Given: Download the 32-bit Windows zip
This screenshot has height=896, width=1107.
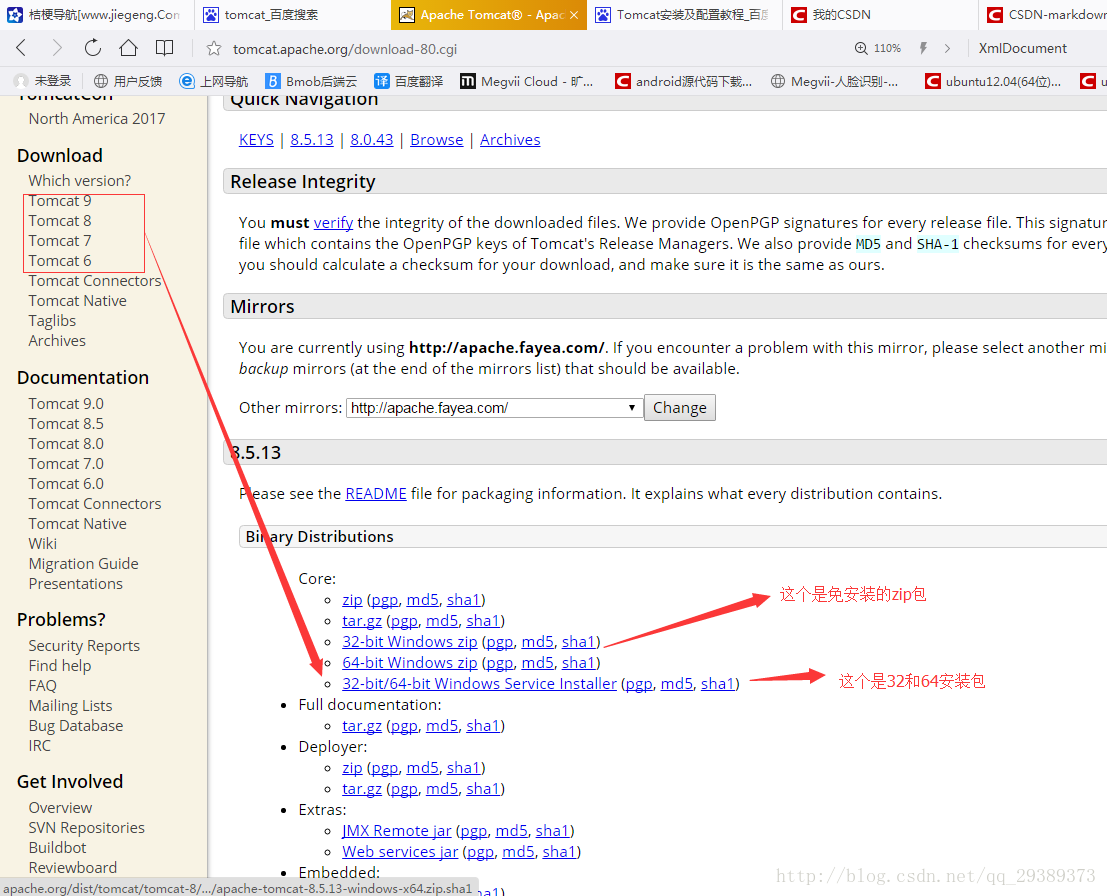Looking at the screenshot, I should coord(409,642).
